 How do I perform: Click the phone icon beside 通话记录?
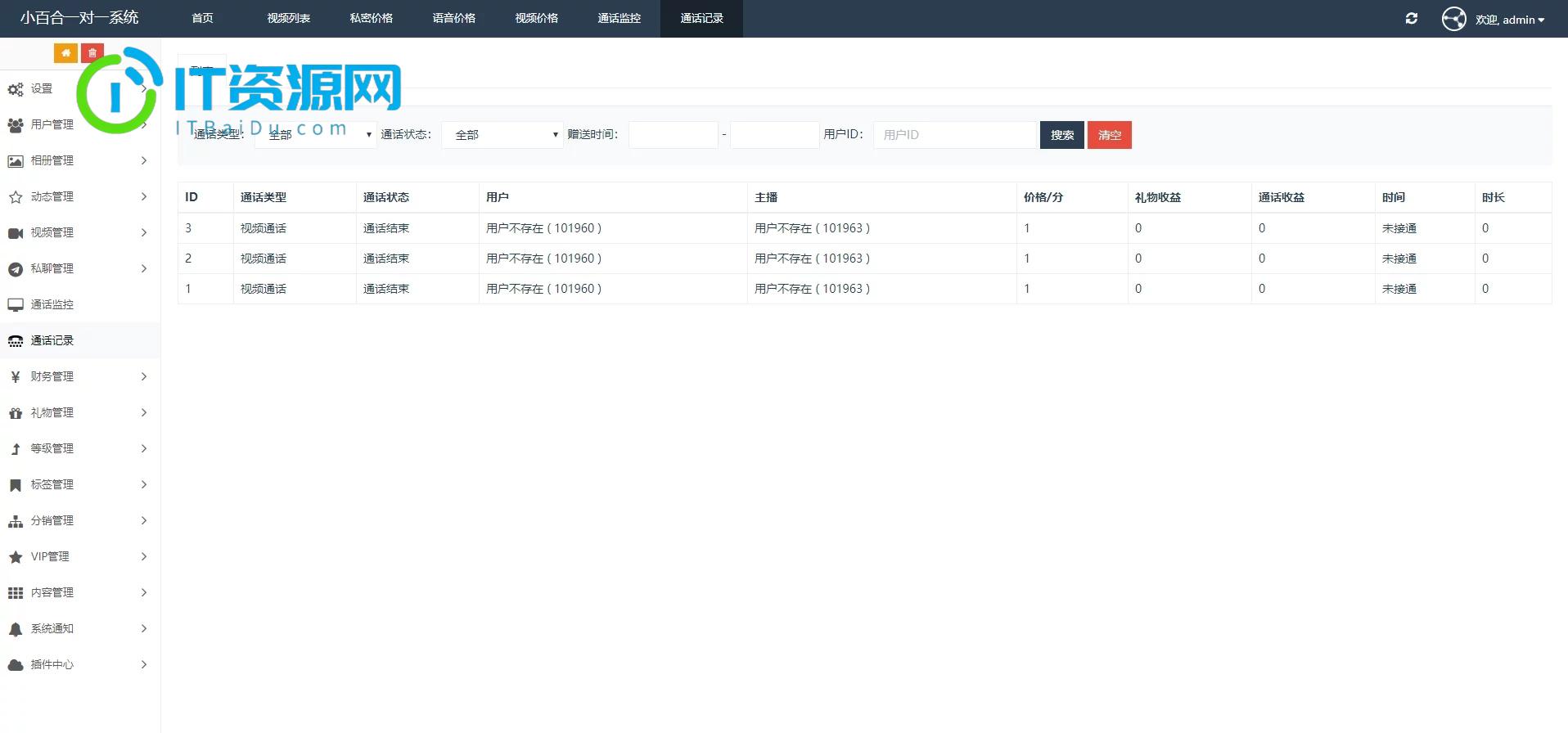pyautogui.click(x=16, y=341)
